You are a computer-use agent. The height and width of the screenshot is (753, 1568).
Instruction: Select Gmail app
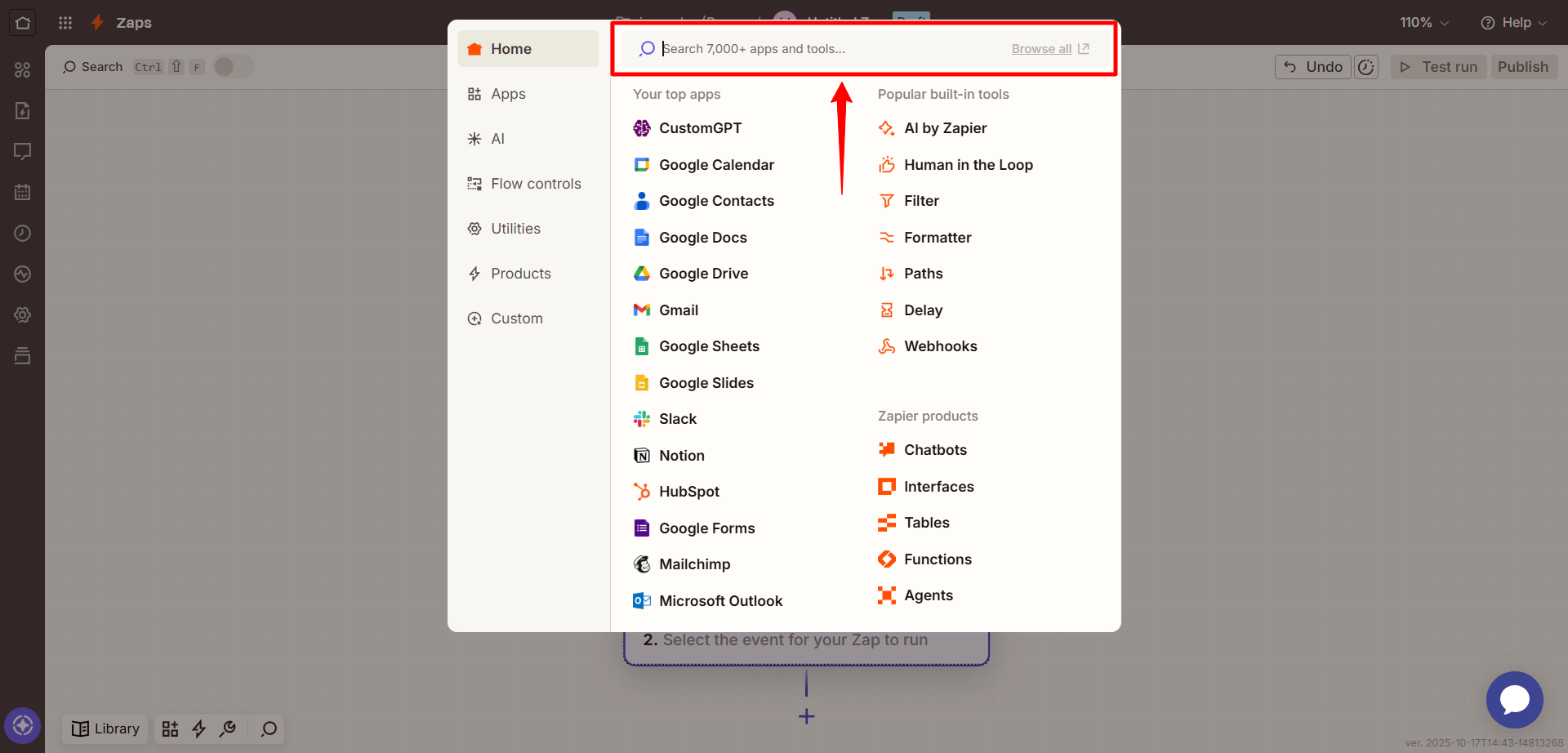(666, 310)
